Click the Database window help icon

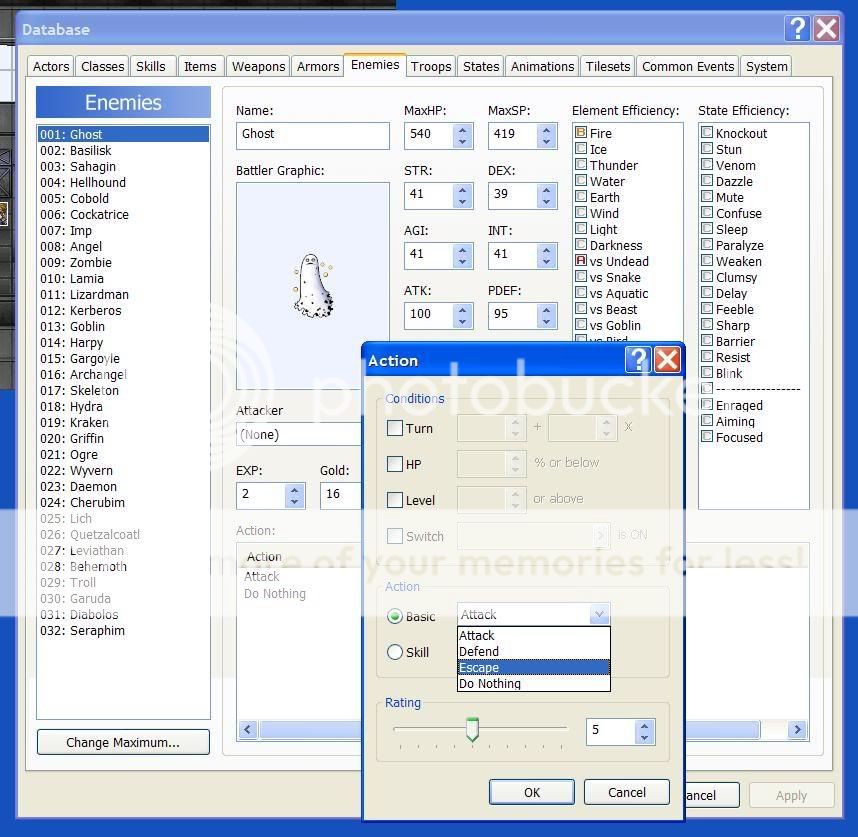(797, 29)
